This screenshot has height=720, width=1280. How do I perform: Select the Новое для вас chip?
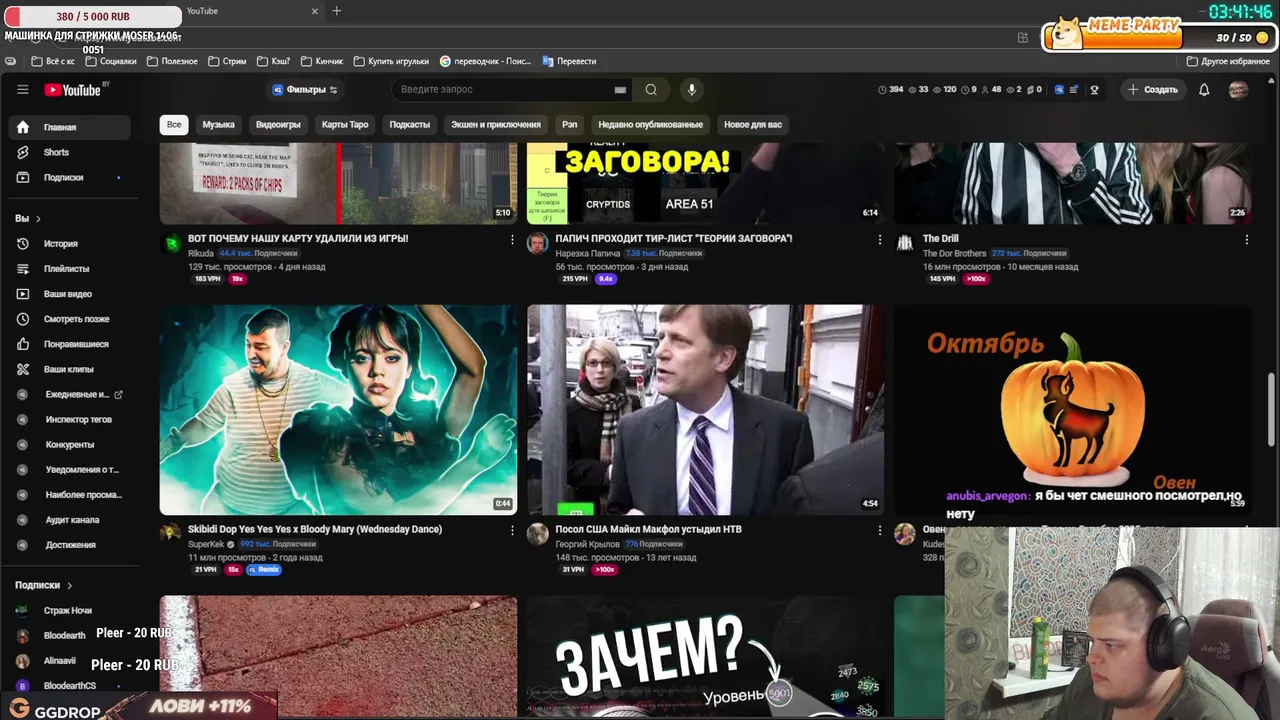753,124
